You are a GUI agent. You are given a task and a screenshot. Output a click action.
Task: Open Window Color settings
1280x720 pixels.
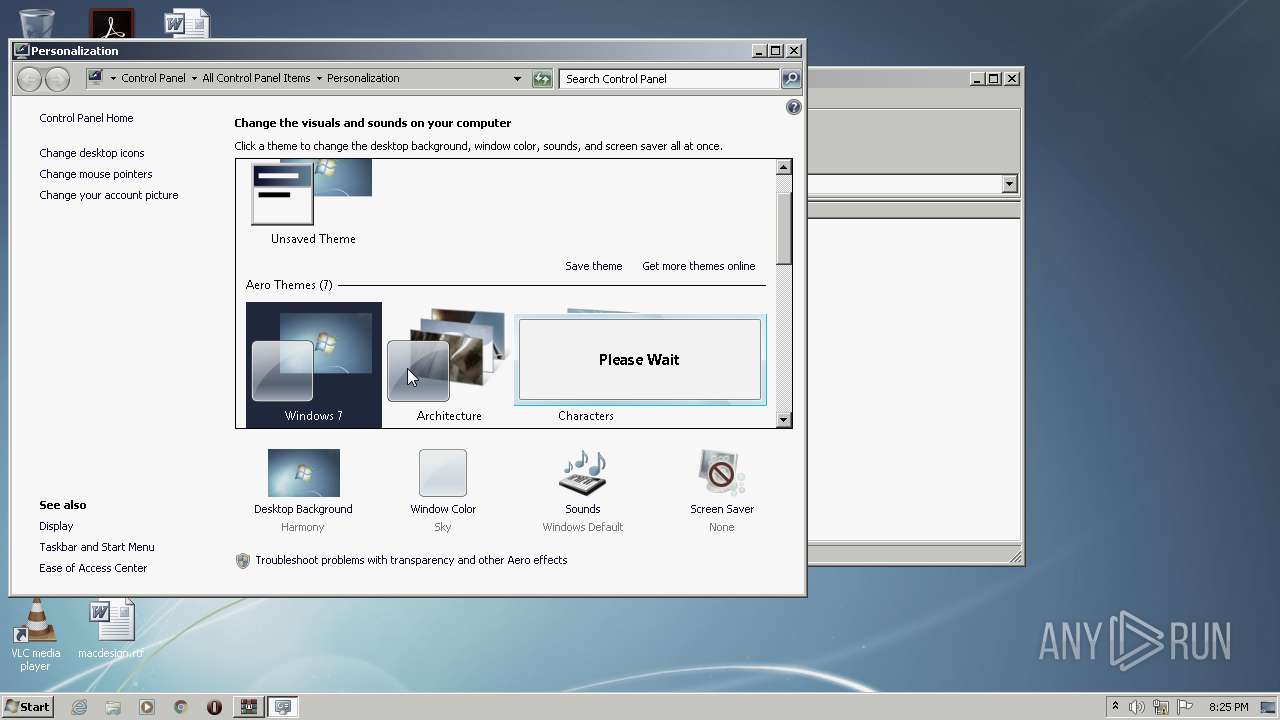(x=442, y=473)
